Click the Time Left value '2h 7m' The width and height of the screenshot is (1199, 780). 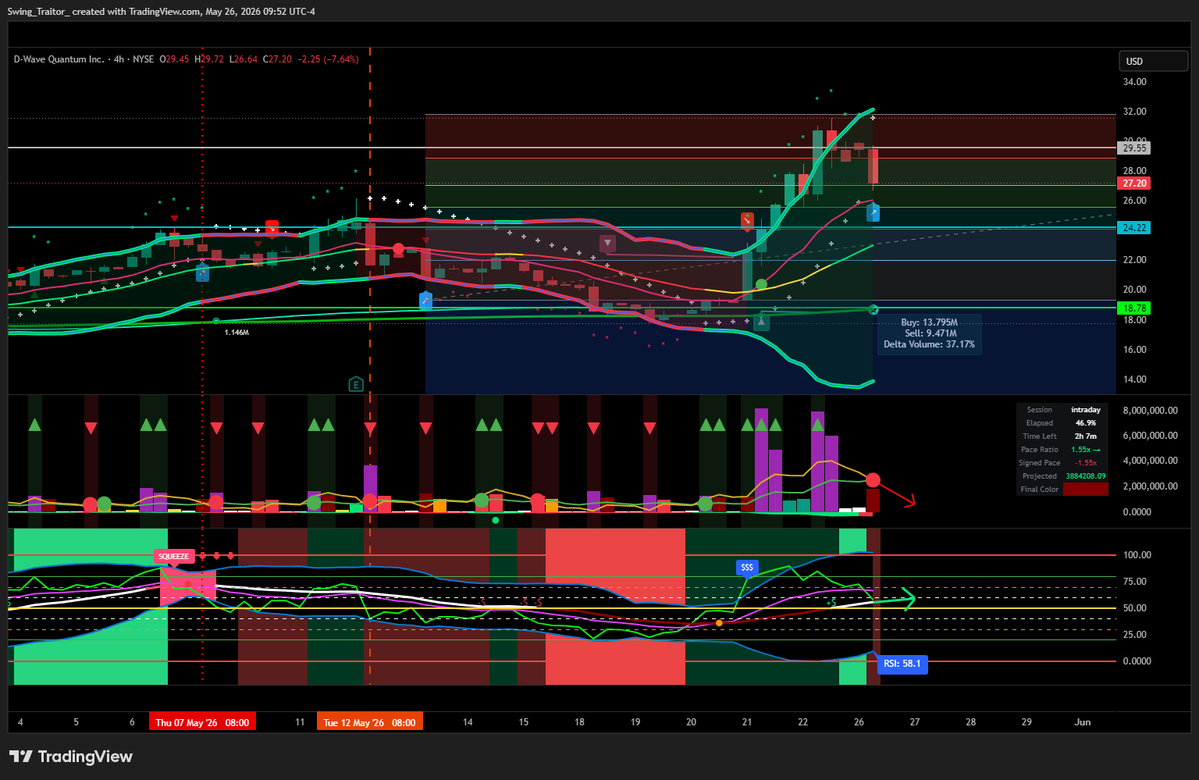(x=1085, y=436)
